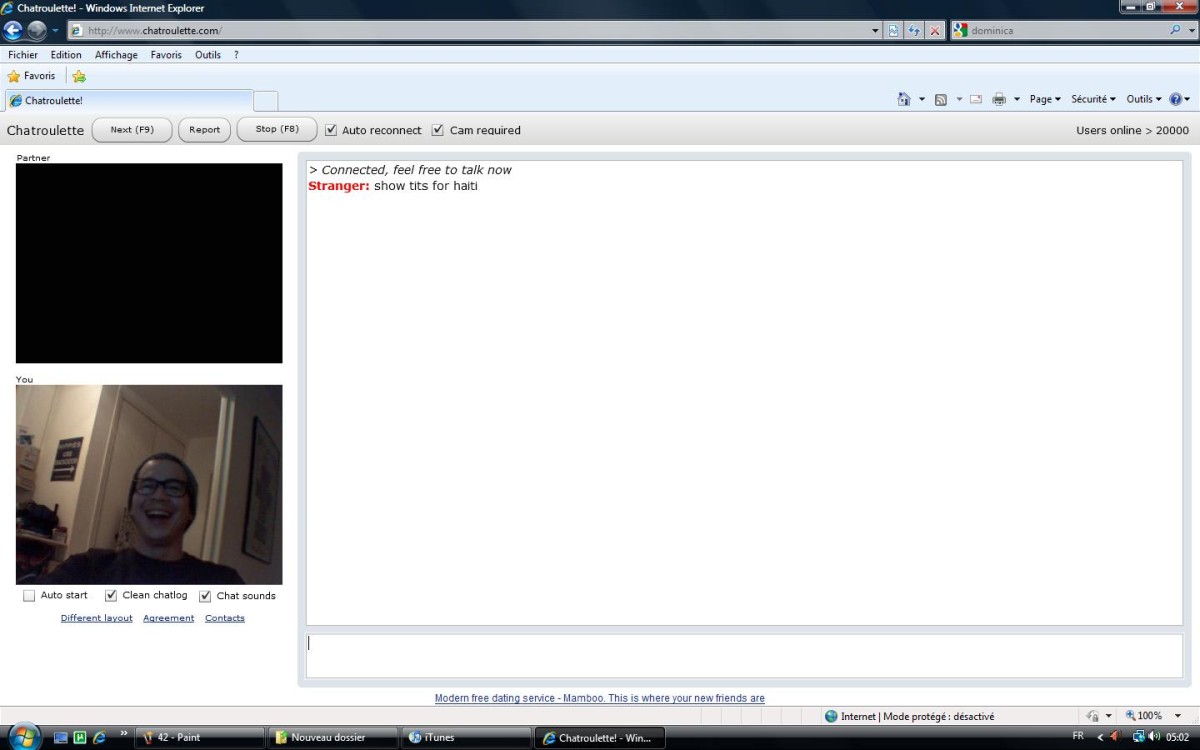This screenshot has width=1200, height=750.
Task: Switch to 42 - Paint taskbar window
Action: pyautogui.click(x=200, y=738)
